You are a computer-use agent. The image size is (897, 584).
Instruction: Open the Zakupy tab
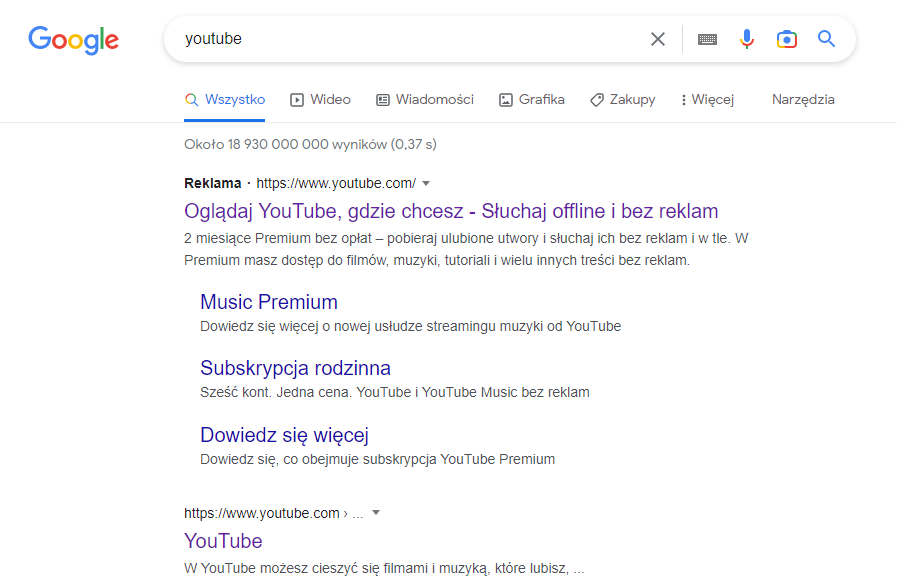(x=623, y=100)
